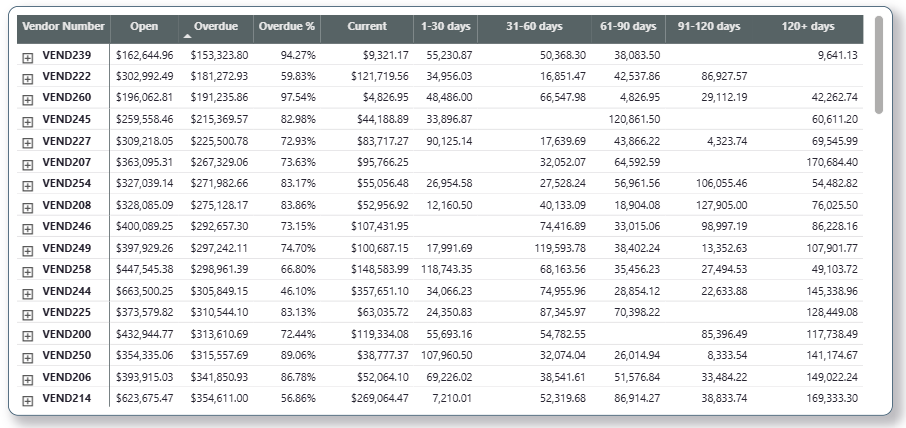Select vendor name VEND208

coord(66,205)
